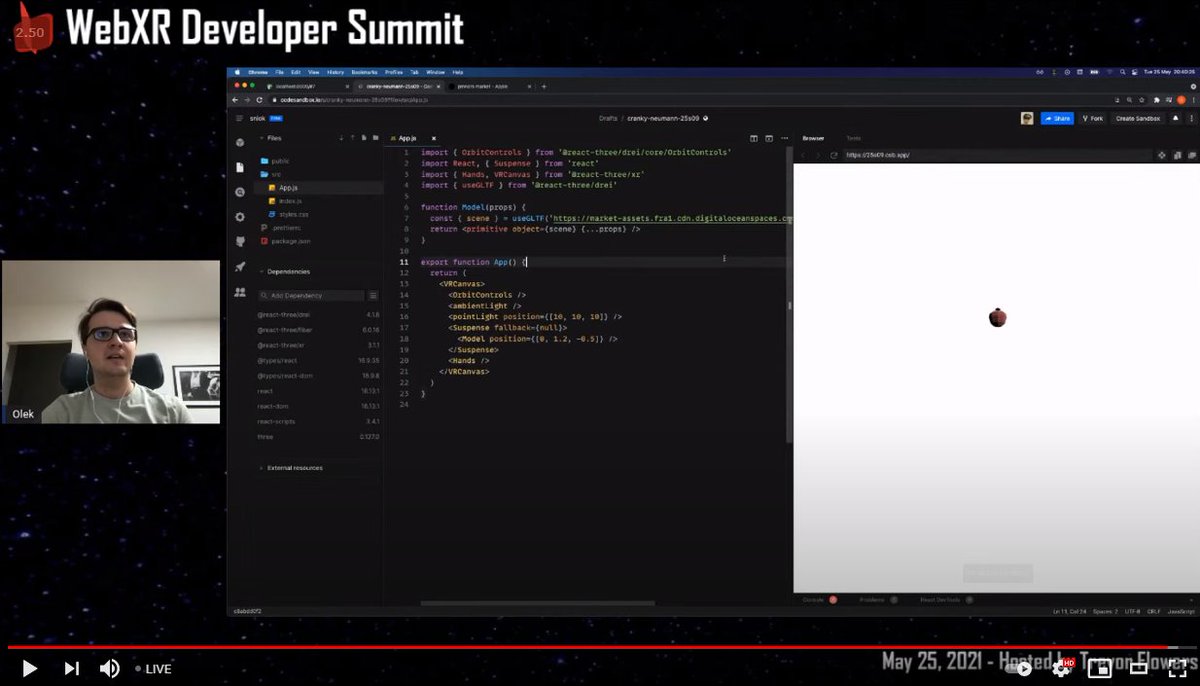Viewport: 1200px width, 686px height.
Task: Jump to LIVE position
Action: click(x=152, y=669)
